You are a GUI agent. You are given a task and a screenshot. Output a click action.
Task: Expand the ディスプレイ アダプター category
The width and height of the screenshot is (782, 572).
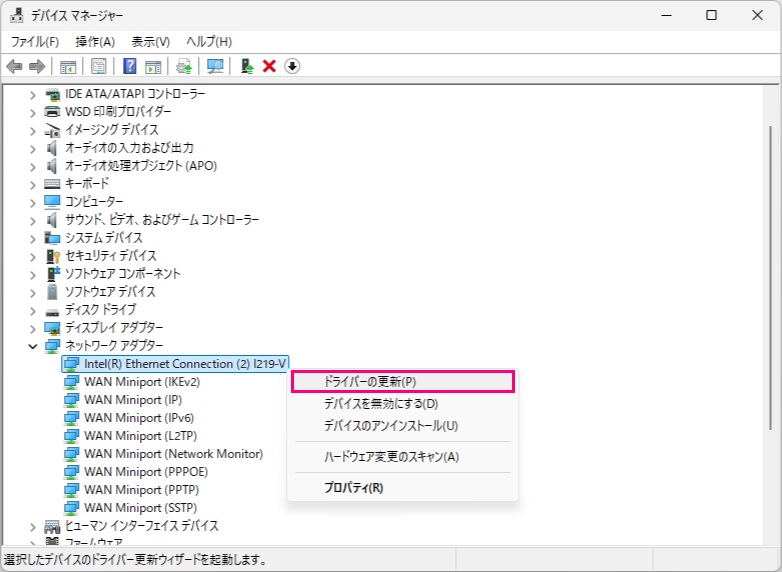[x=33, y=328]
